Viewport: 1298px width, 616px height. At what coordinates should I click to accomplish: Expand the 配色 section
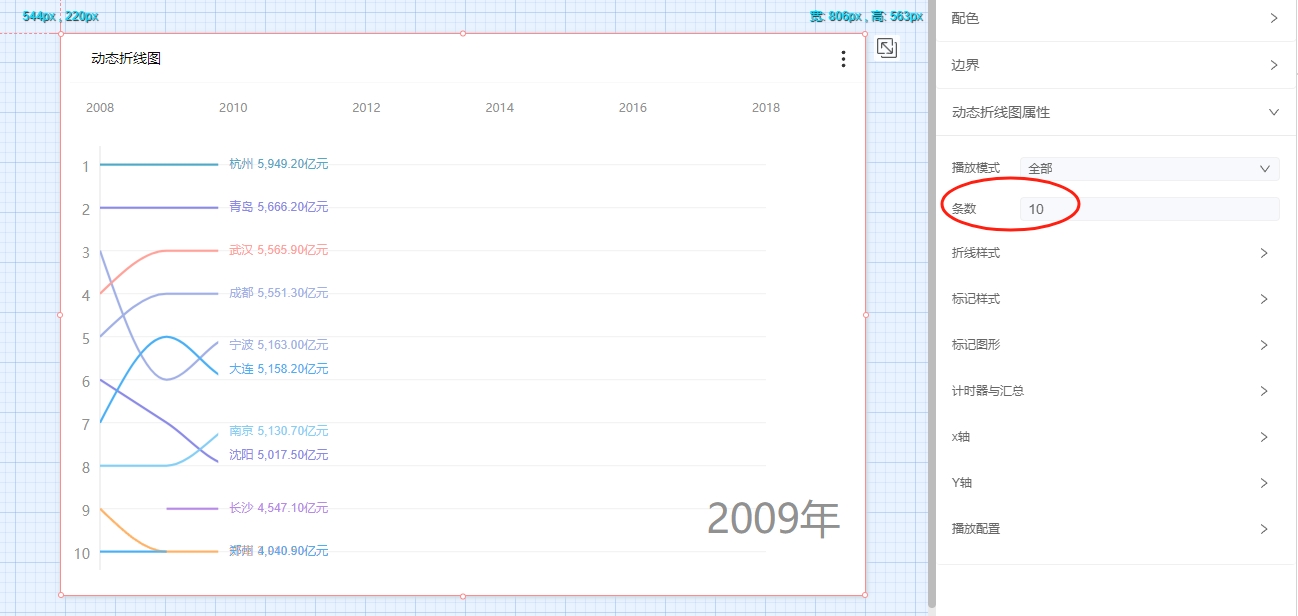point(1114,18)
